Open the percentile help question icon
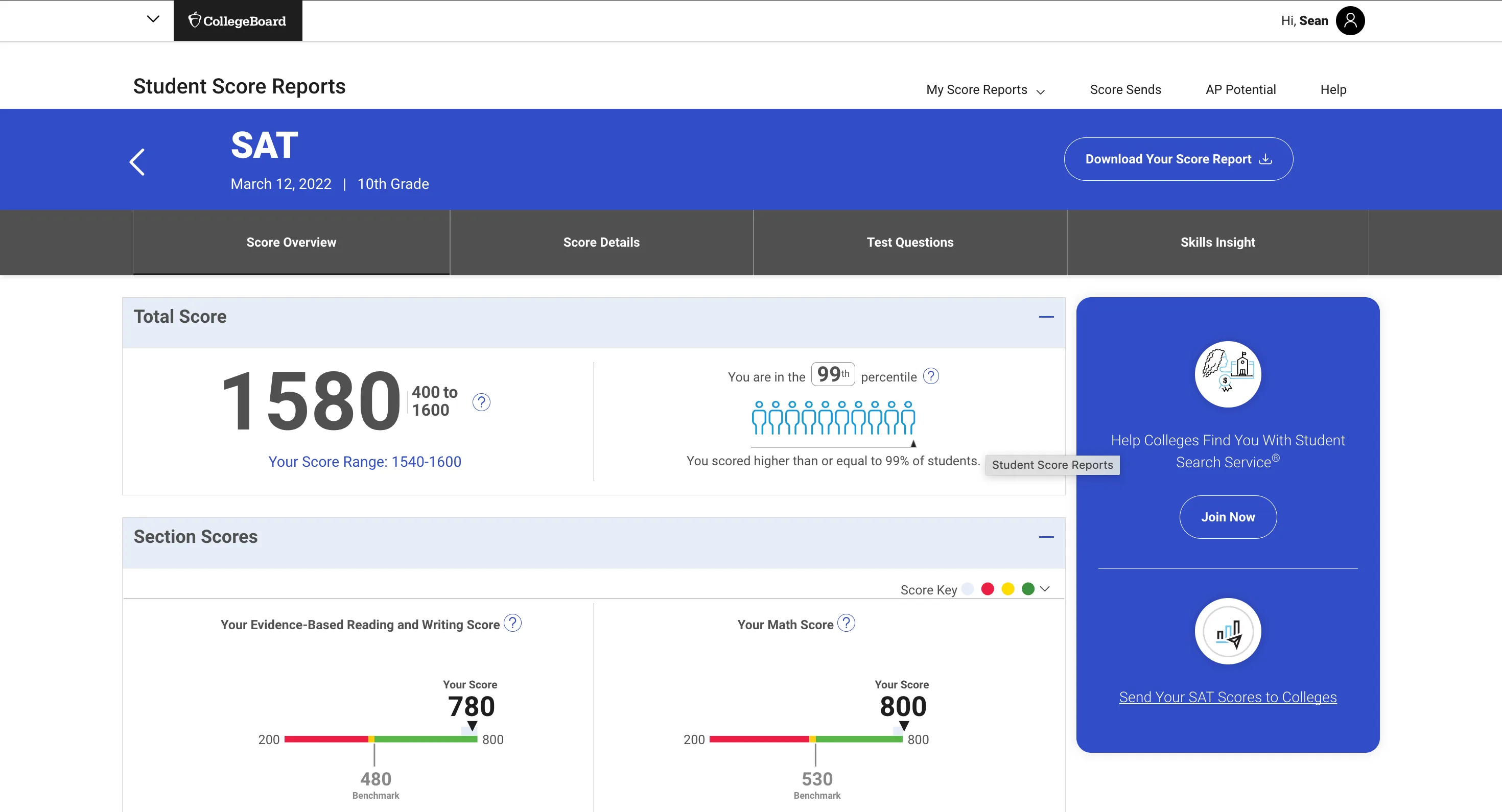The height and width of the screenshot is (812, 1502). (931, 376)
